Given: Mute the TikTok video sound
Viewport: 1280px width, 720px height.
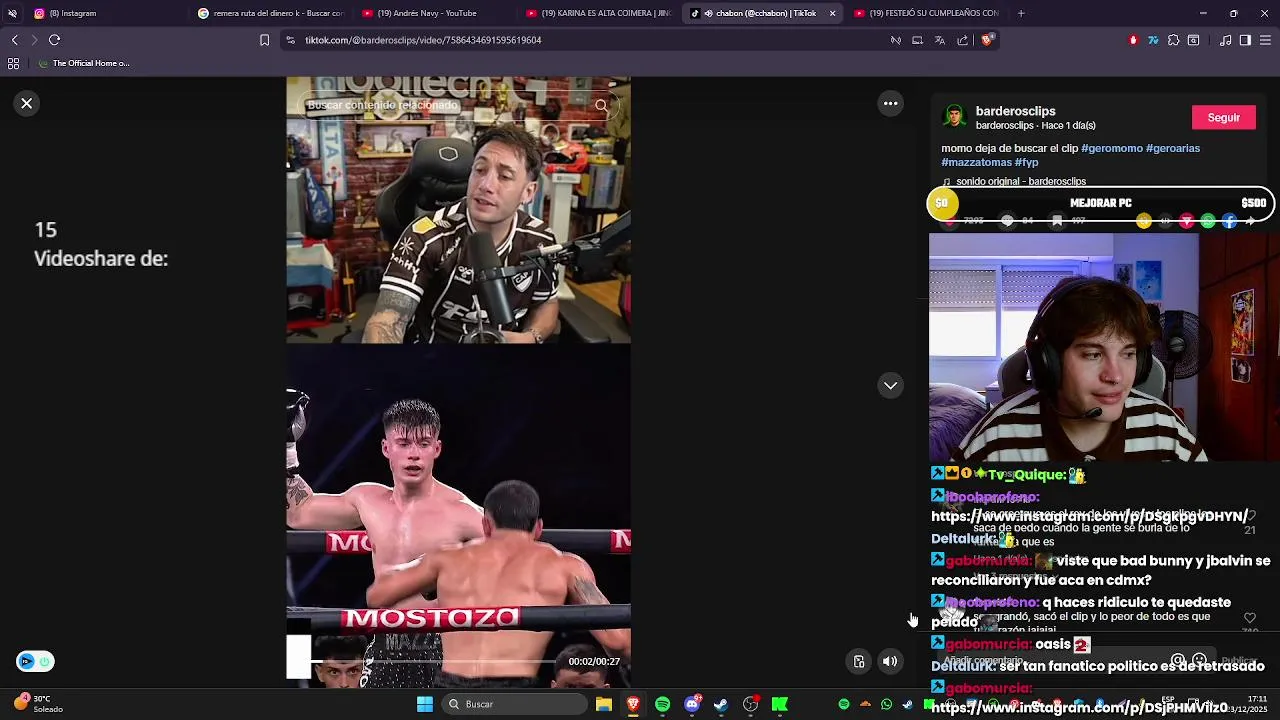Looking at the screenshot, I should point(890,661).
